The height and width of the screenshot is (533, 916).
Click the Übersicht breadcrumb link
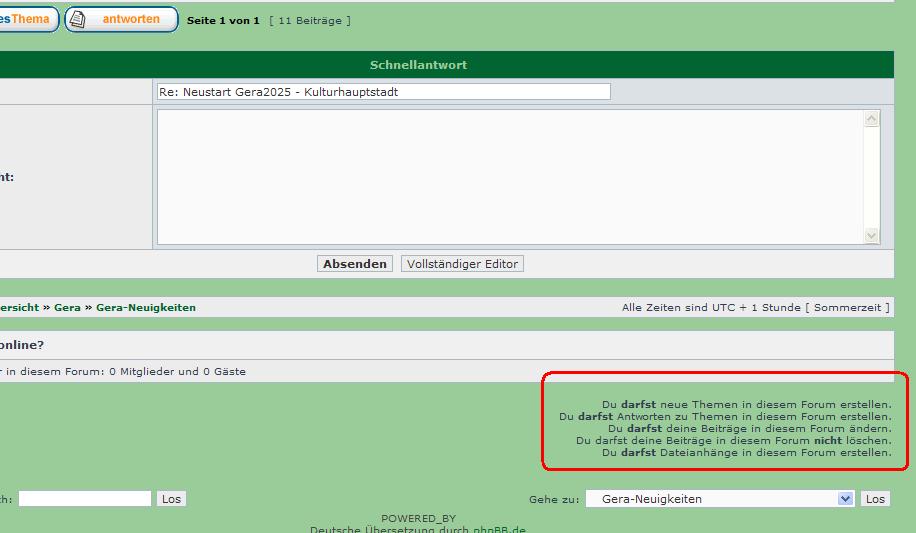(18, 308)
